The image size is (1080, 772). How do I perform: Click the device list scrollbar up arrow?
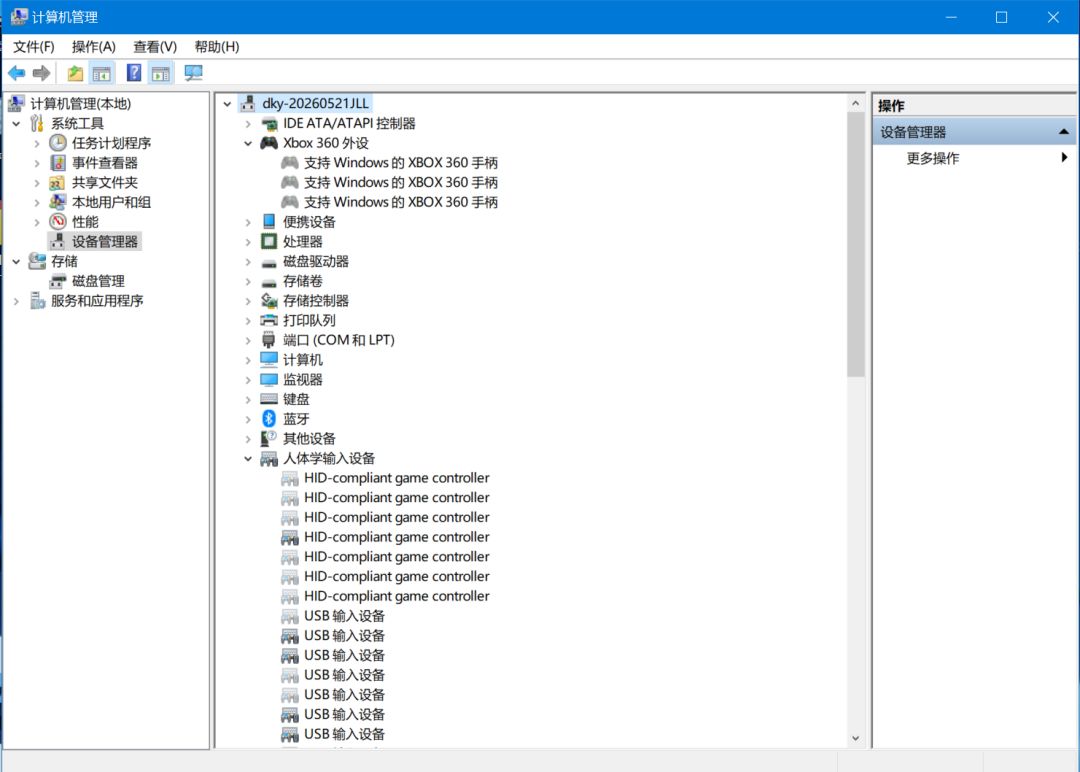855,103
